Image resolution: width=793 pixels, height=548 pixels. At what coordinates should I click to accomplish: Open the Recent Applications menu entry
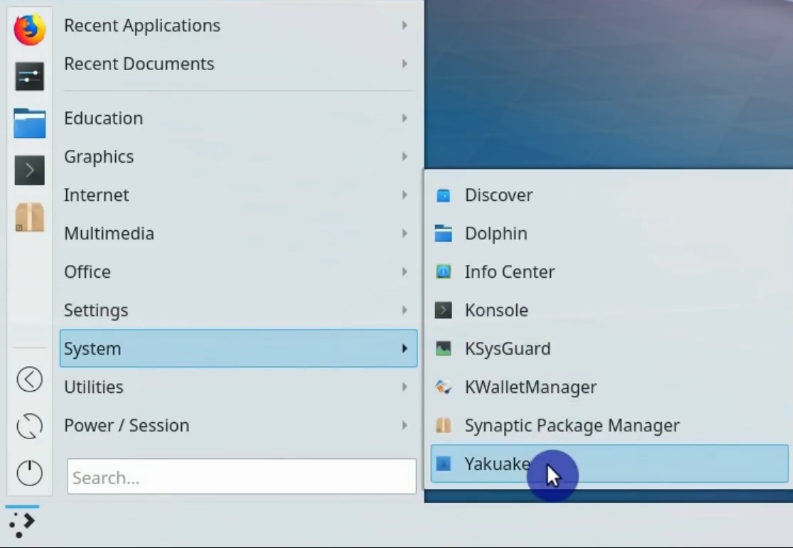tap(238, 25)
